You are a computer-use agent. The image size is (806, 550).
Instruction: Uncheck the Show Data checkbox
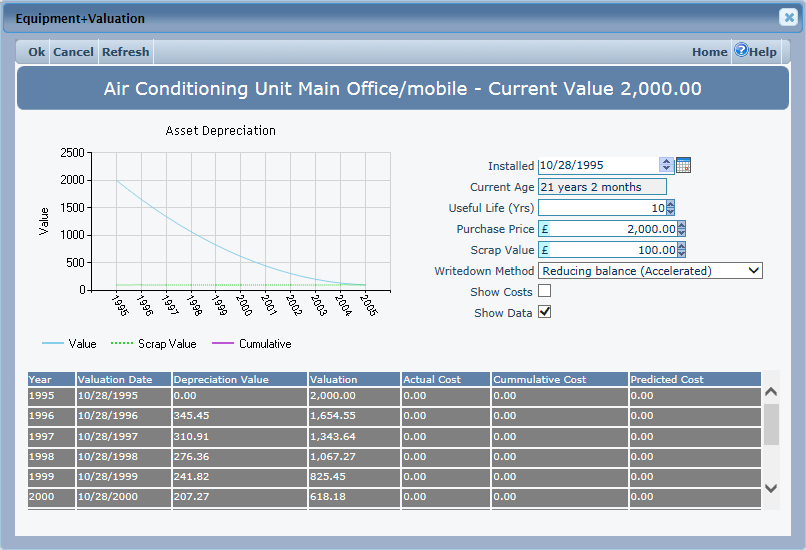545,313
